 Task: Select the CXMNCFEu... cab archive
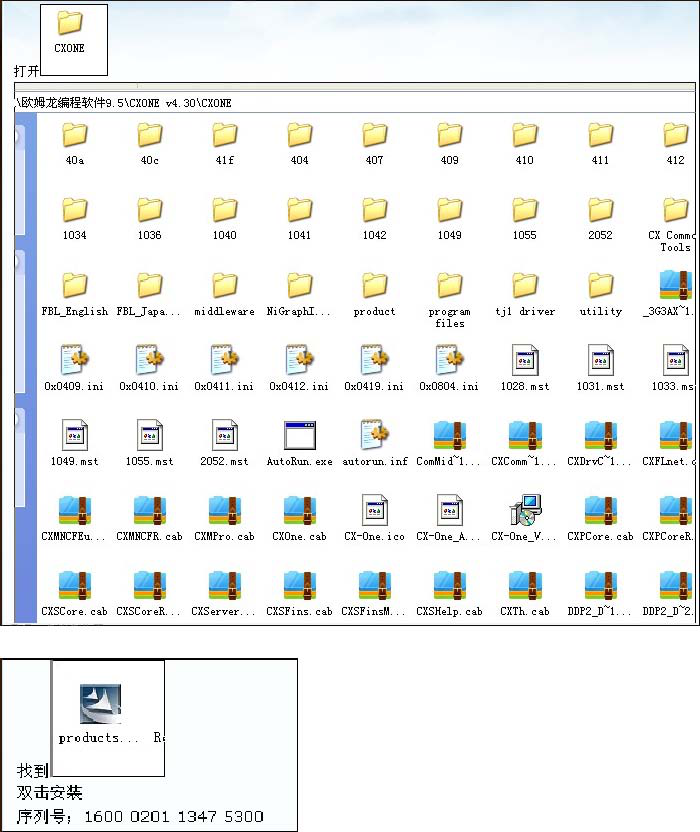coord(74,518)
